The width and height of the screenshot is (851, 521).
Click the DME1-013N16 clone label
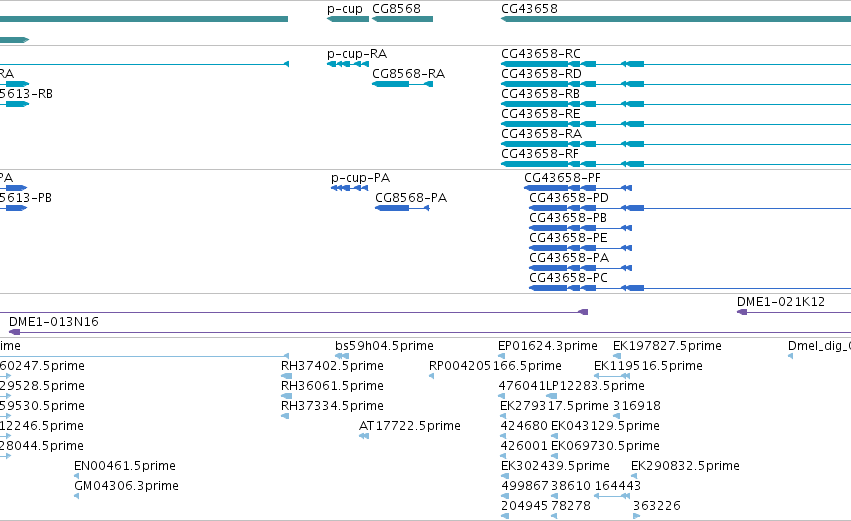click(54, 322)
